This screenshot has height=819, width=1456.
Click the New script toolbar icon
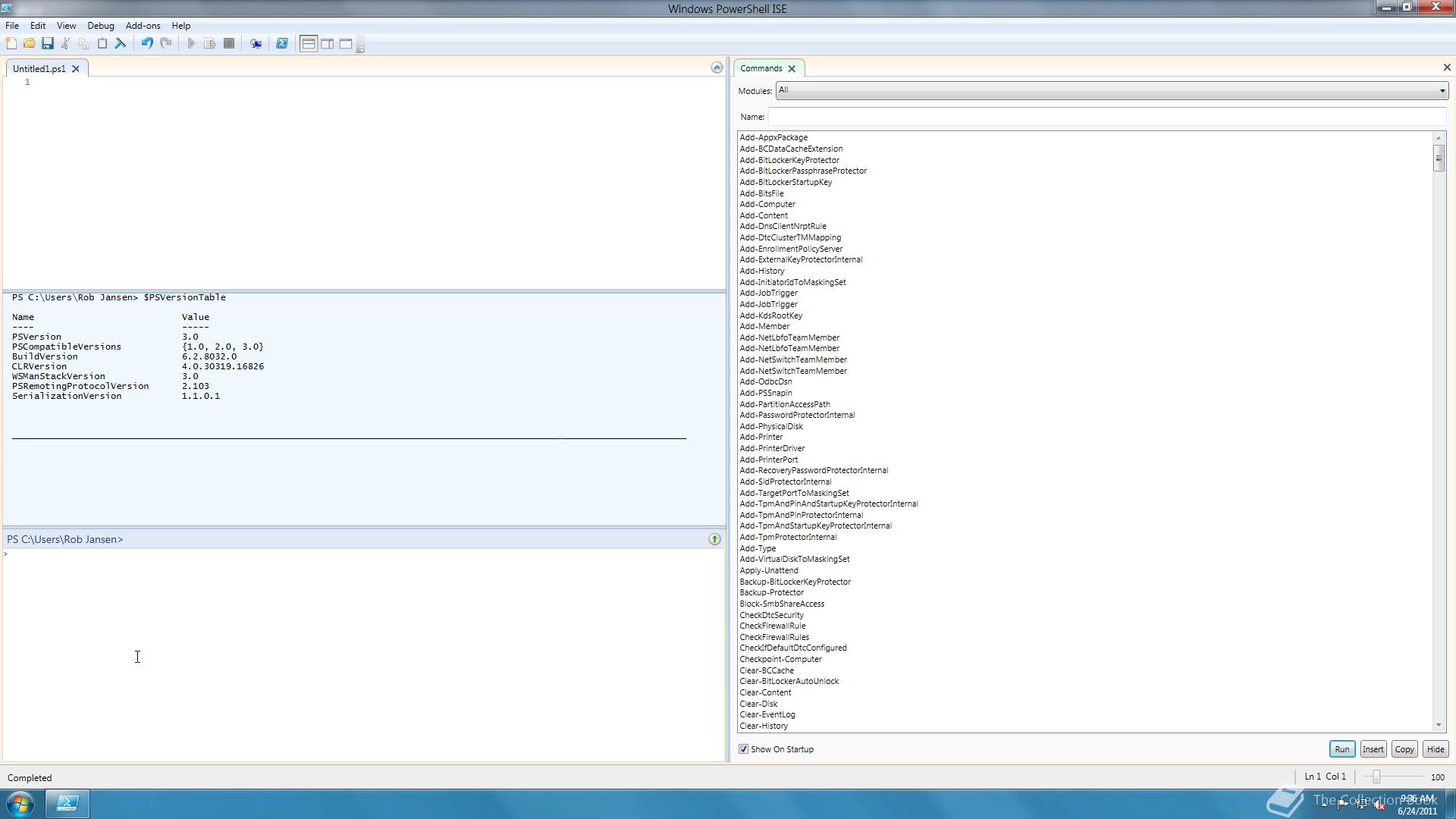click(x=11, y=44)
